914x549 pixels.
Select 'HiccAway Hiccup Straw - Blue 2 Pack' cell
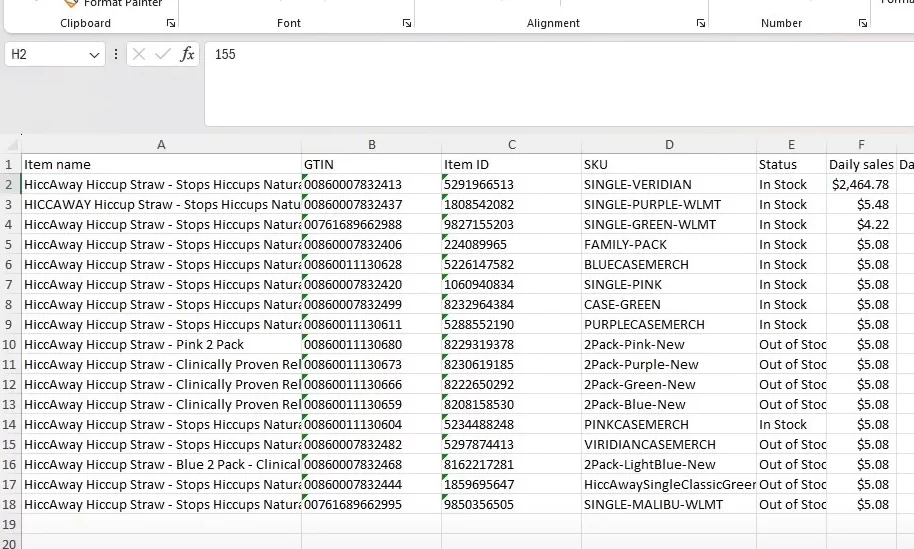[161, 464]
